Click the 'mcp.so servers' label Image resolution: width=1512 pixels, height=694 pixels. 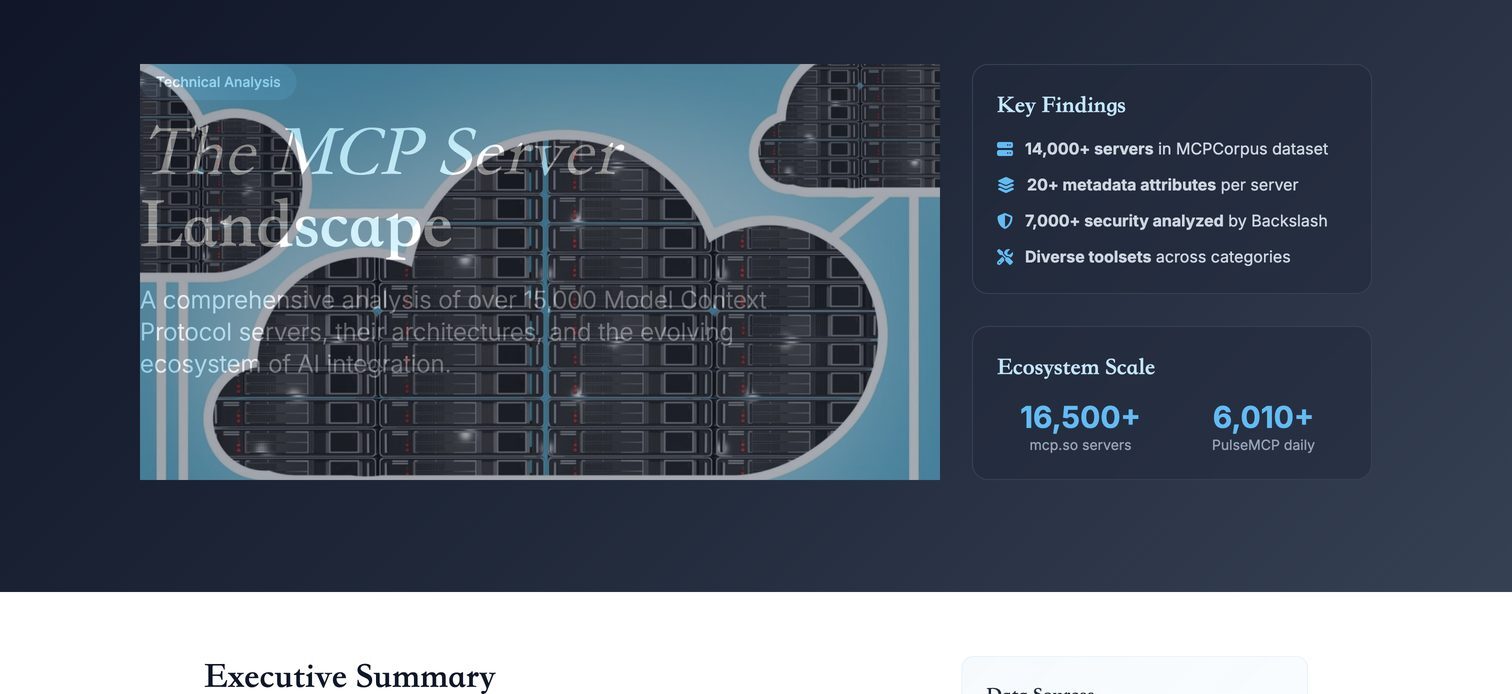(1080, 445)
